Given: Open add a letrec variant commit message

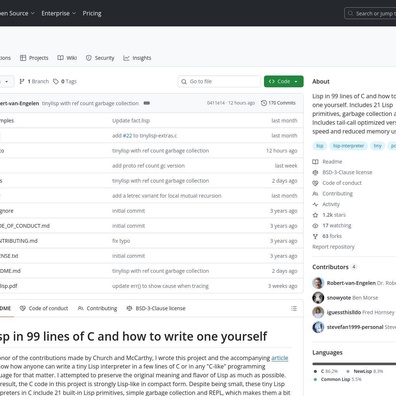Looking at the screenshot, I should click(167, 196).
